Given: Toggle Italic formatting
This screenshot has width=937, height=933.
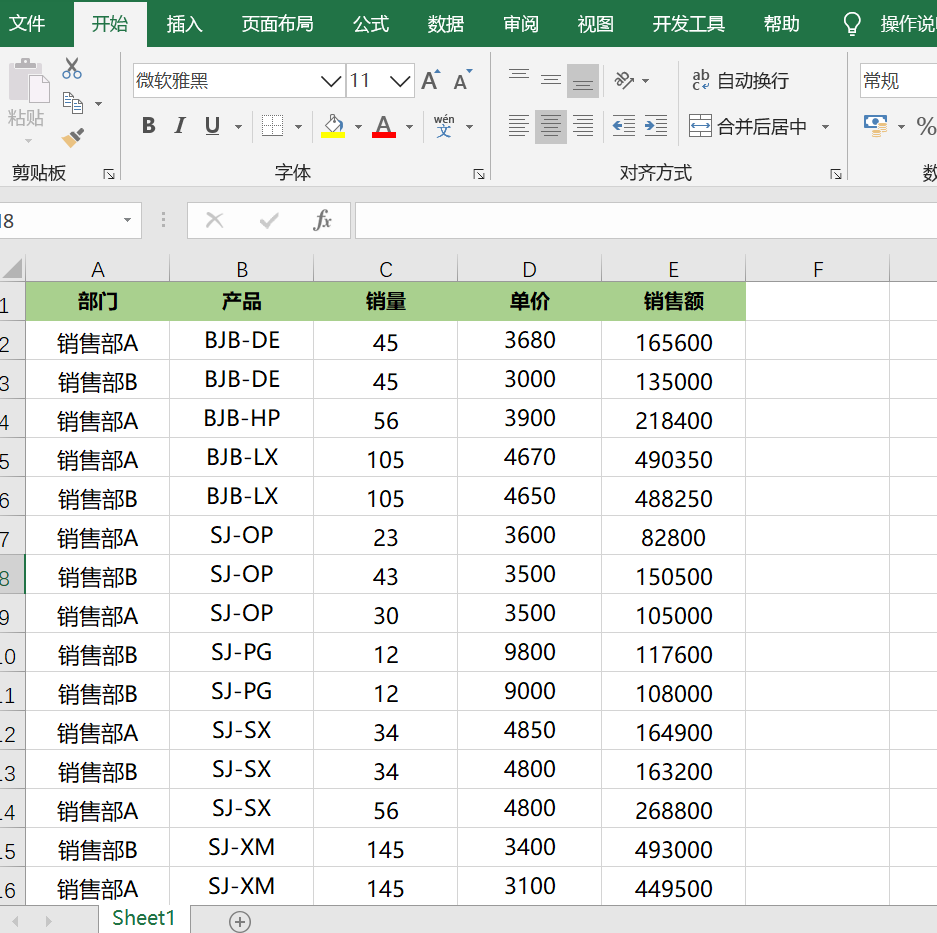Looking at the screenshot, I should 180,126.
